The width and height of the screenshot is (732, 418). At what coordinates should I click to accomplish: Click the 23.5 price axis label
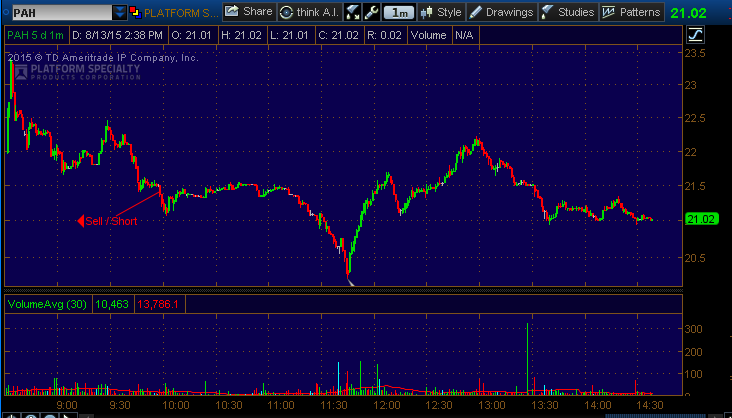click(x=697, y=53)
